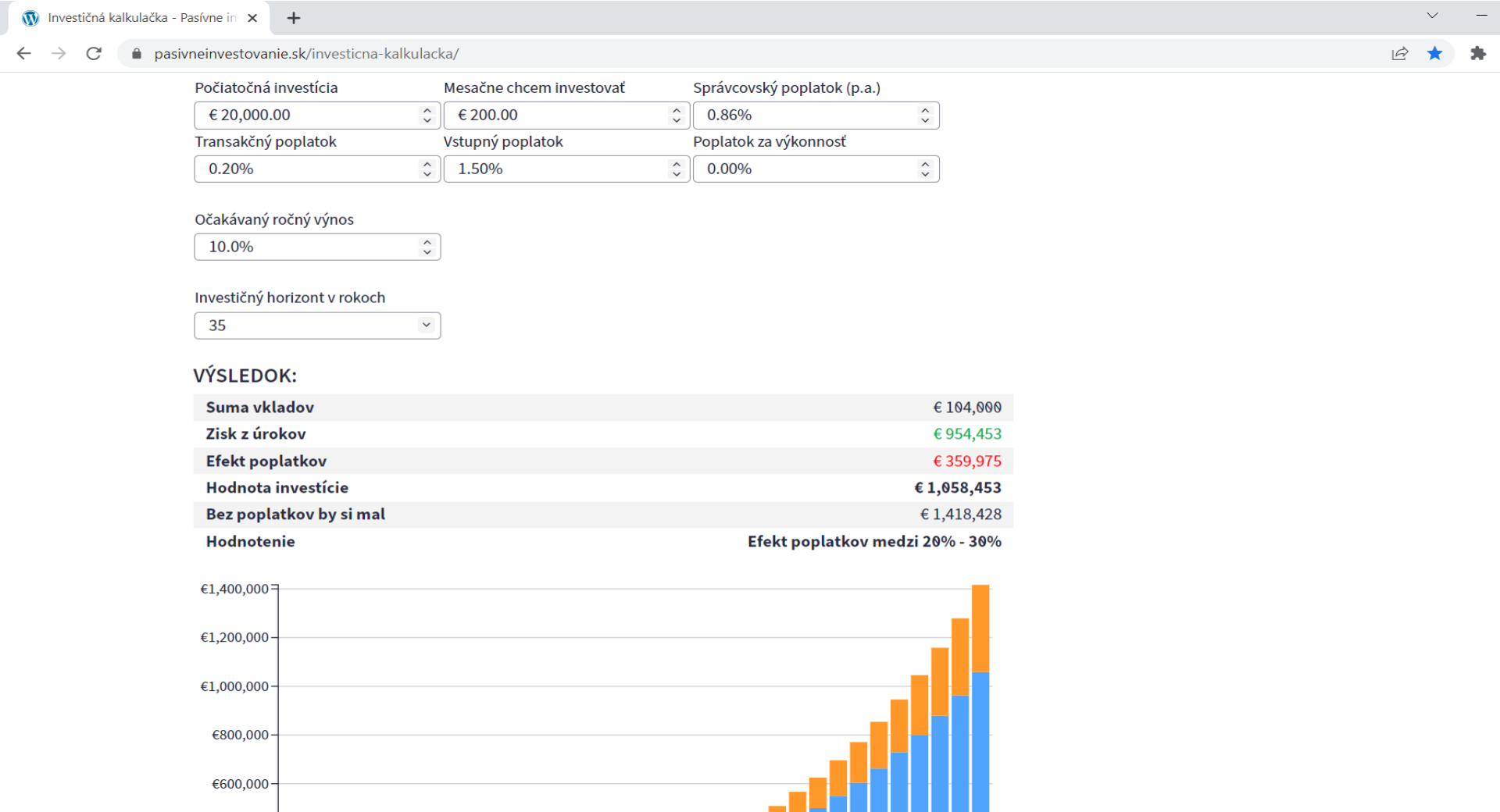This screenshot has width=1500, height=812.
Task: Select the Poplatok za výkonnosť field
Action: point(816,169)
